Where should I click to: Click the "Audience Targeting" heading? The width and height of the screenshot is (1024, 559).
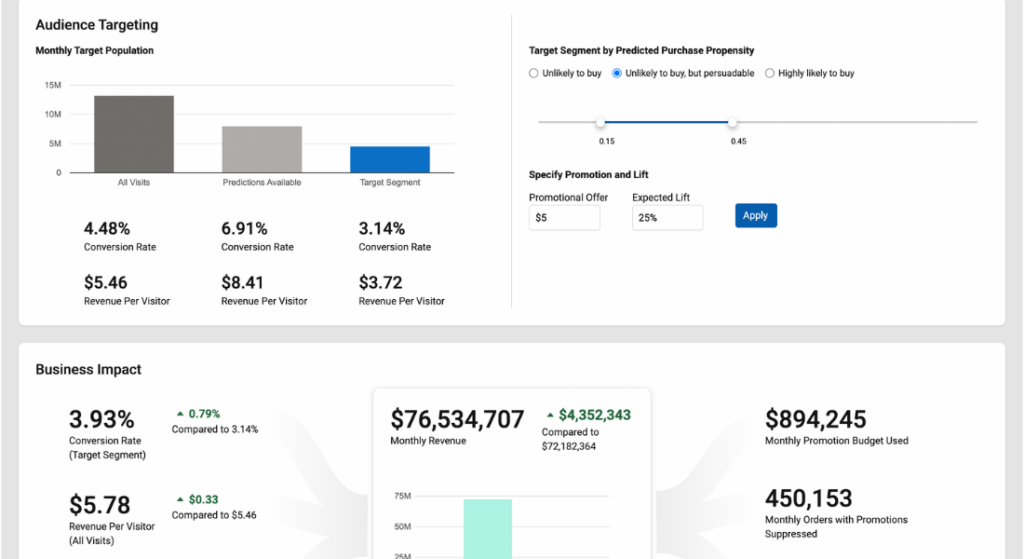[97, 25]
